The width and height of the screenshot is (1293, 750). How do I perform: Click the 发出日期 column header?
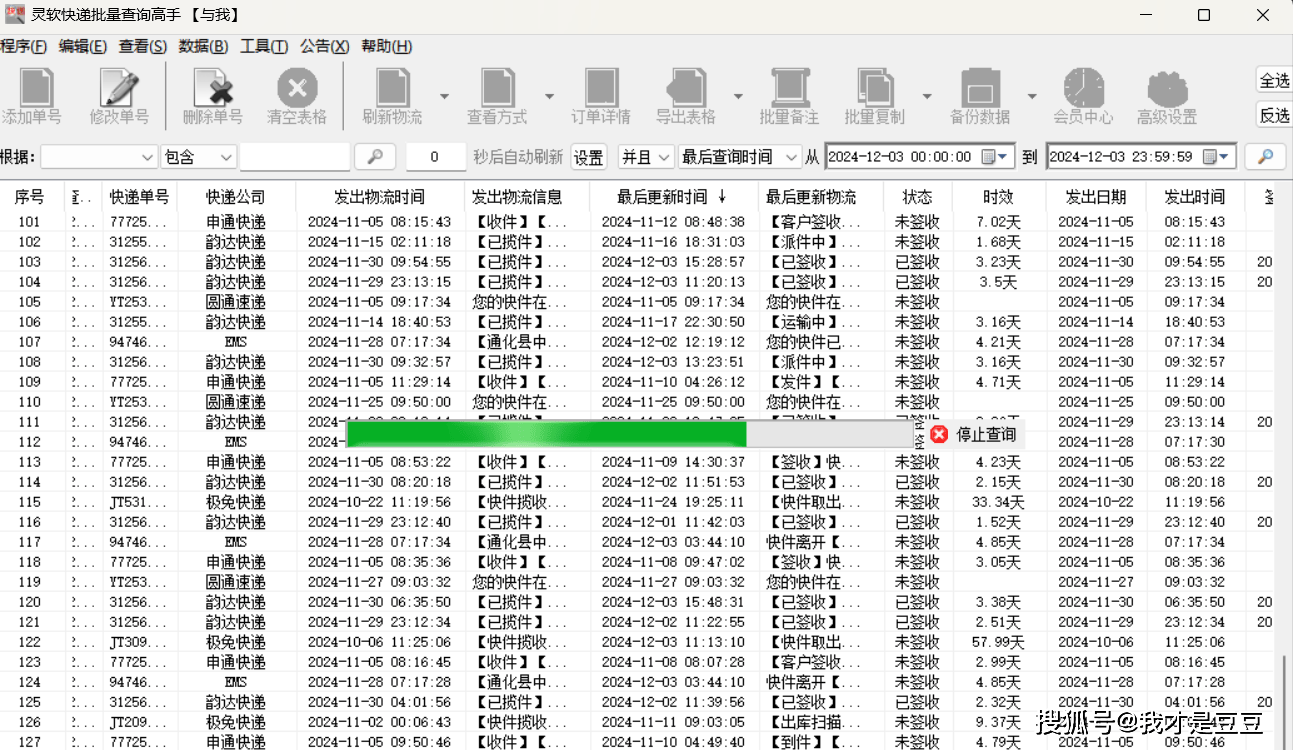point(1096,197)
